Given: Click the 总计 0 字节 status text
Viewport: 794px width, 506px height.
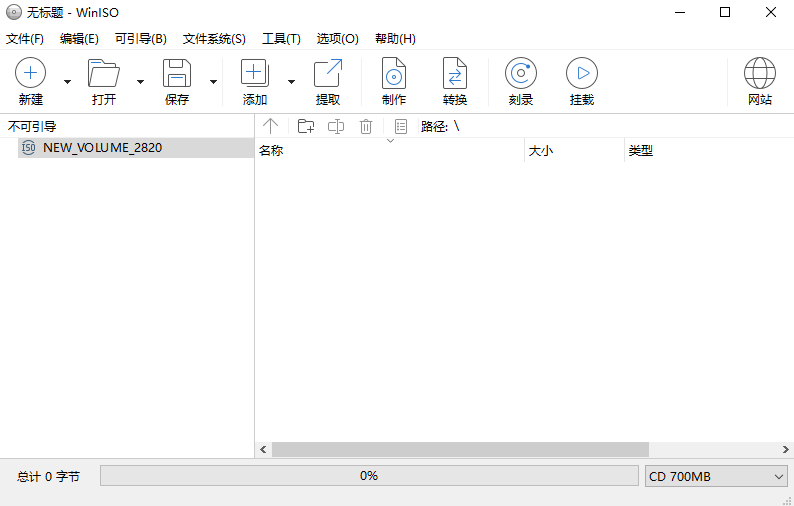Looking at the screenshot, I should tap(48, 476).
